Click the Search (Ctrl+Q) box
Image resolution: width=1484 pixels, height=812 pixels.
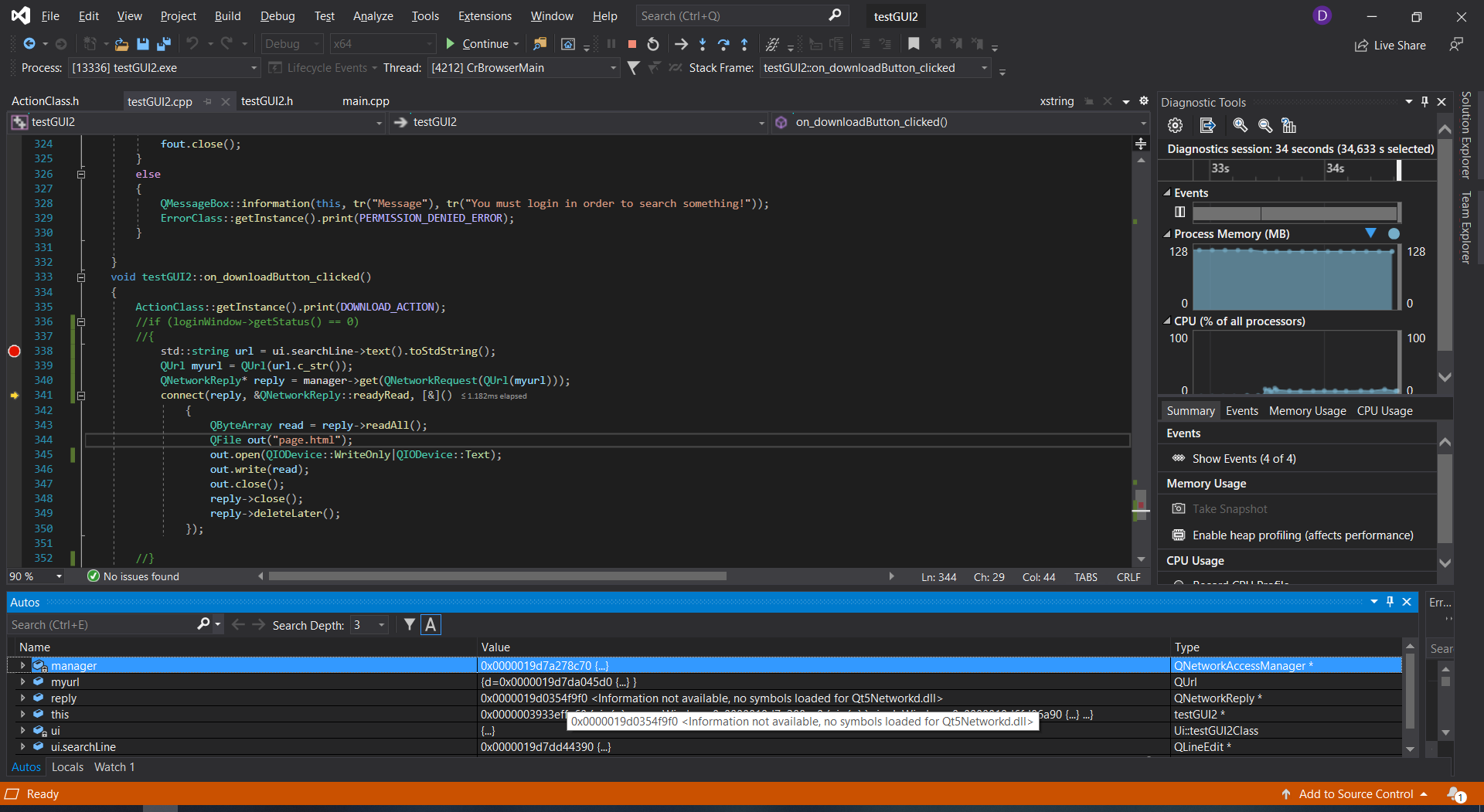(x=741, y=16)
